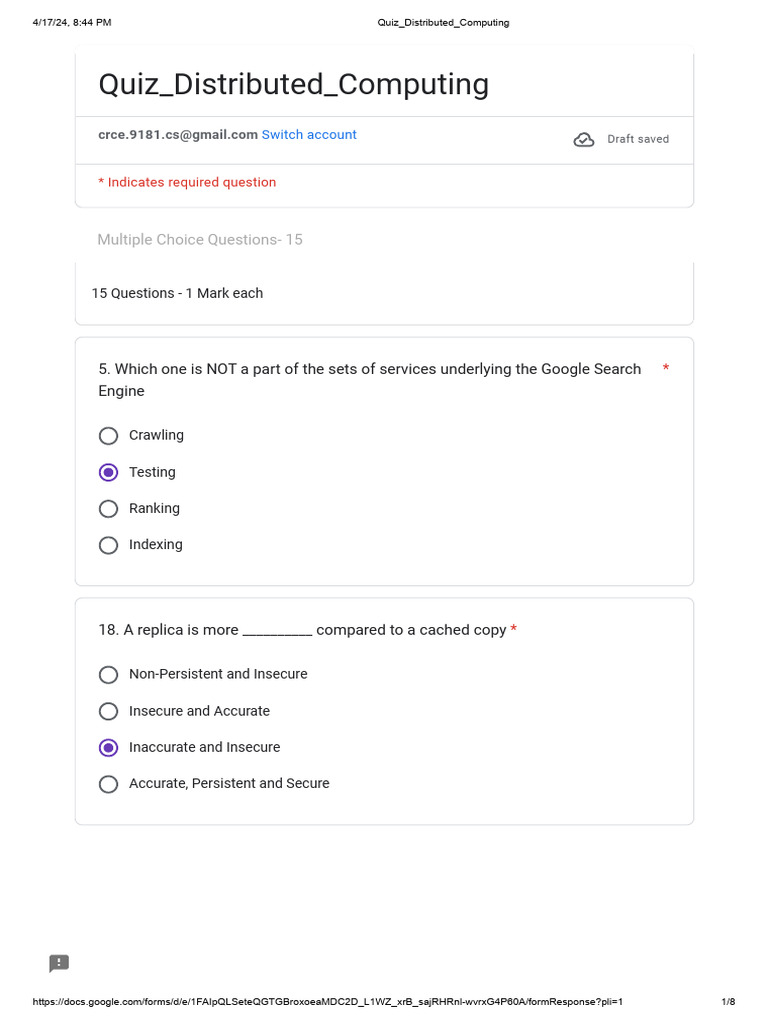The image size is (768, 1024).
Task: Click the report problem feedback icon
Action: (59, 963)
